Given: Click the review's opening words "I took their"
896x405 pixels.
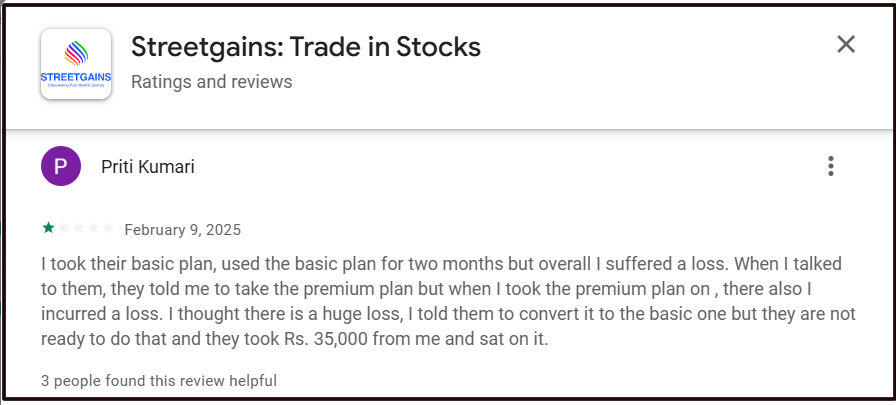Looking at the screenshot, I should click(83, 265).
